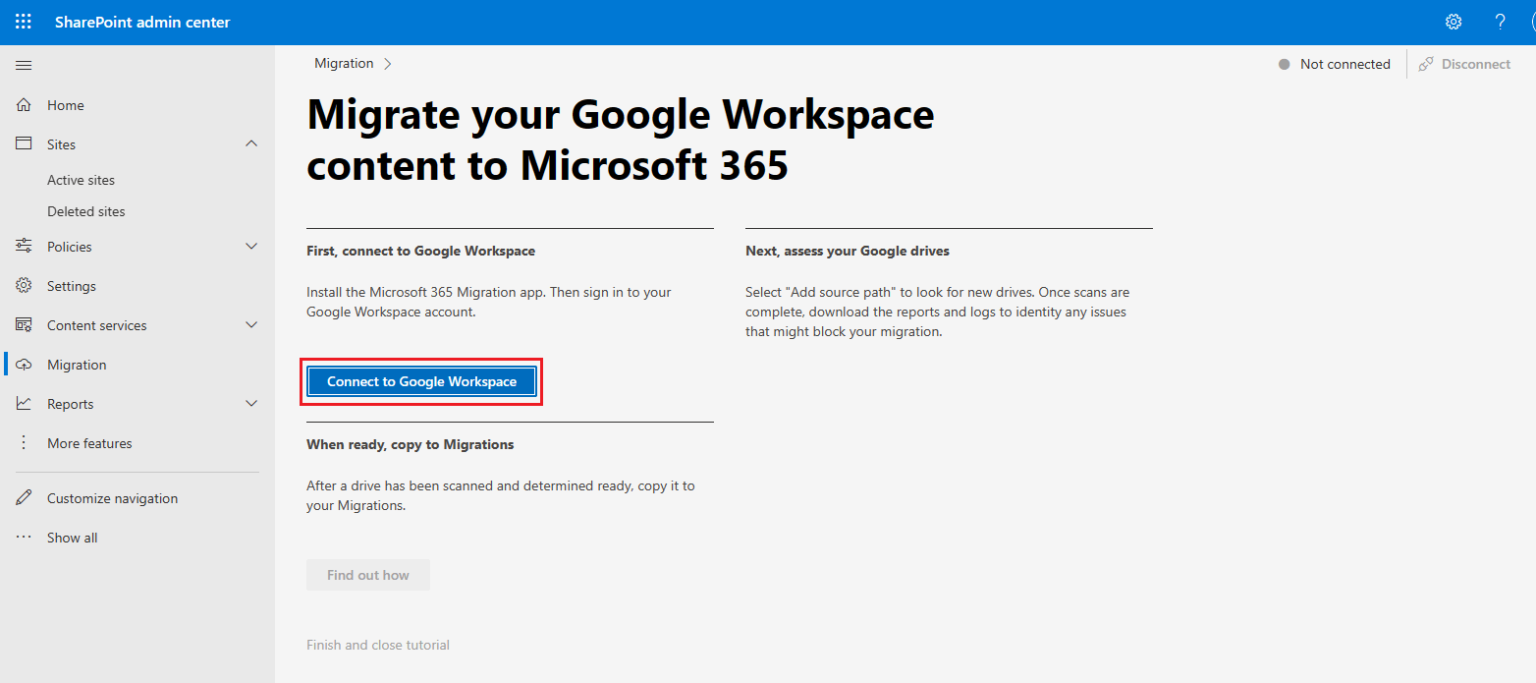Click the Migration breadcrumb link
Viewport: 1536px width, 683px height.
coord(344,62)
